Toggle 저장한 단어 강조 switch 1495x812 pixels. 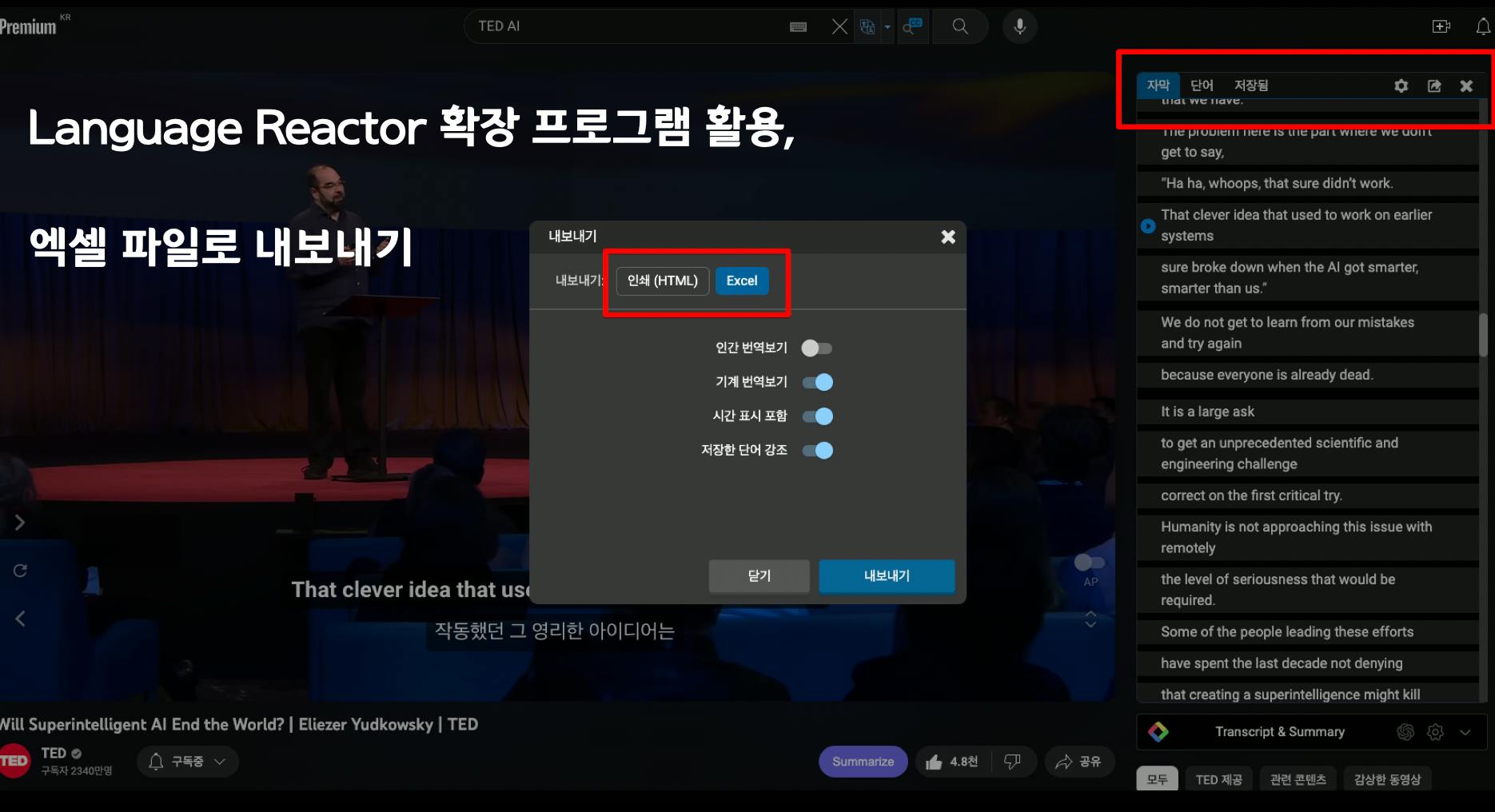pyautogui.click(x=818, y=450)
